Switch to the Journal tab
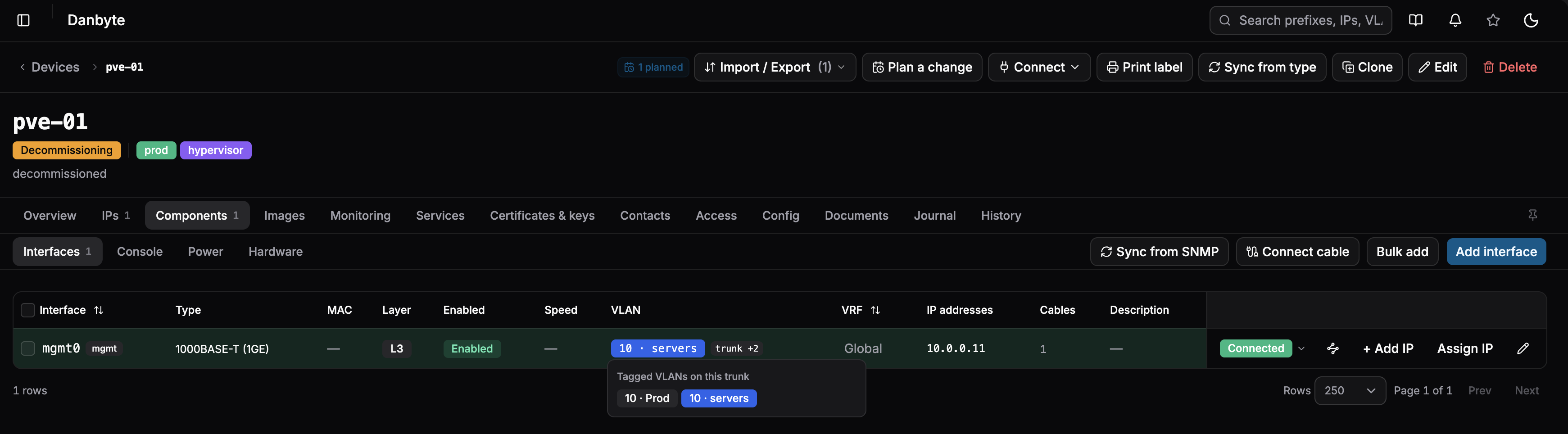The height and width of the screenshot is (434, 1568). coord(934,216)
